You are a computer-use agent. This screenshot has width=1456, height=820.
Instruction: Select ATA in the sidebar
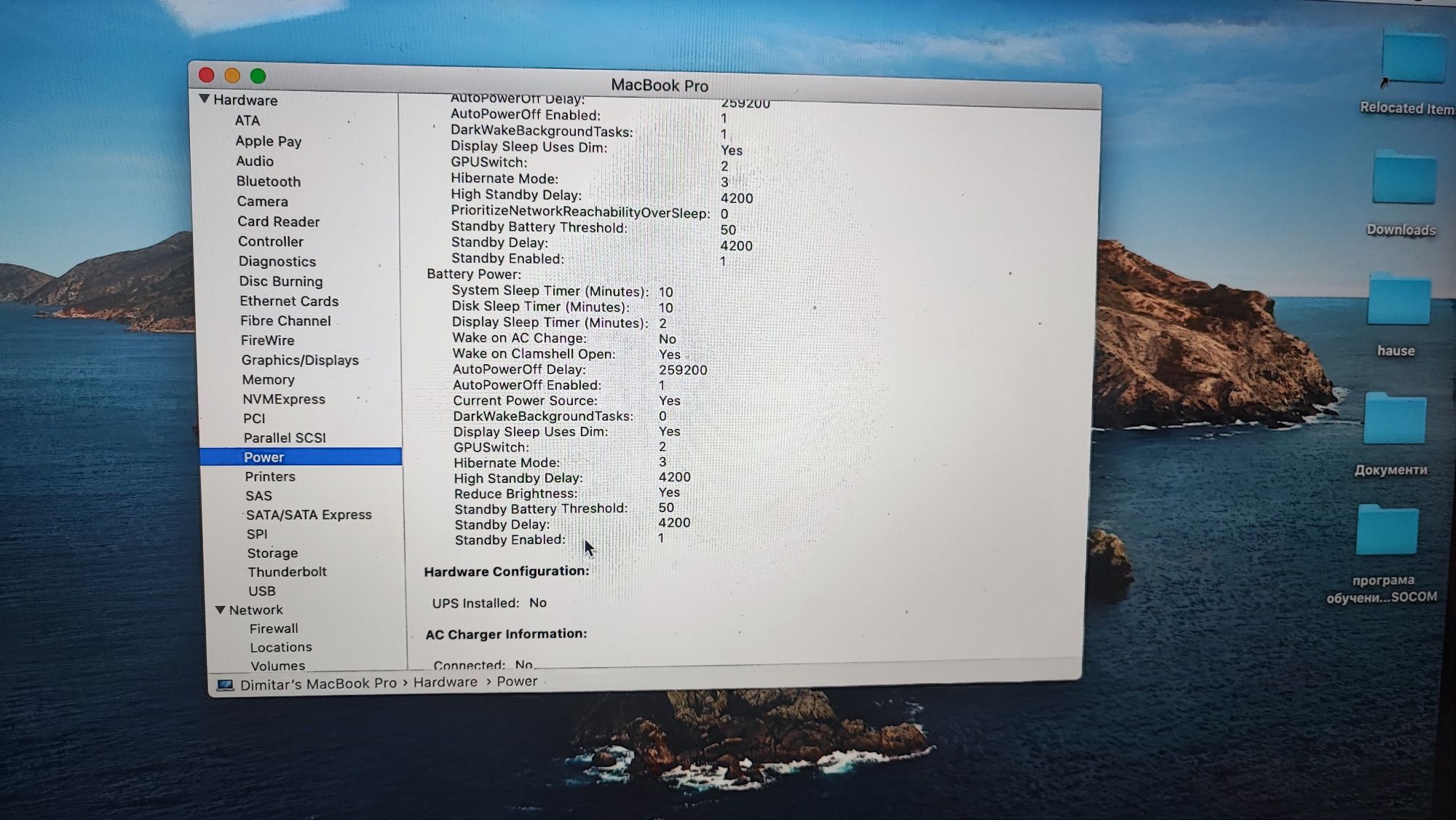[248, 121]
